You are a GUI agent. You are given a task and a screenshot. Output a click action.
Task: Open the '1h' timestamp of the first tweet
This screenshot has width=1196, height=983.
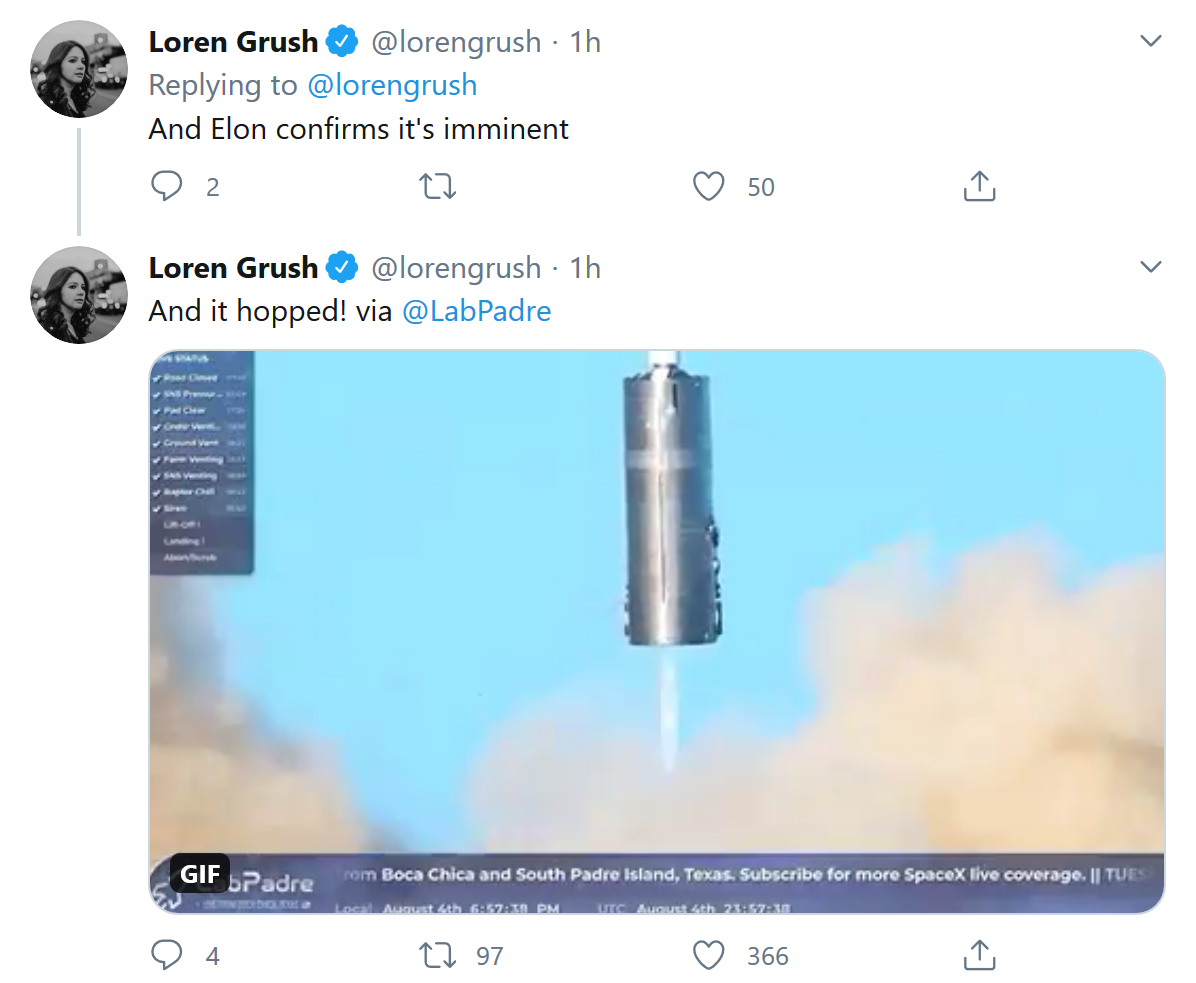(x=585, y=42)
